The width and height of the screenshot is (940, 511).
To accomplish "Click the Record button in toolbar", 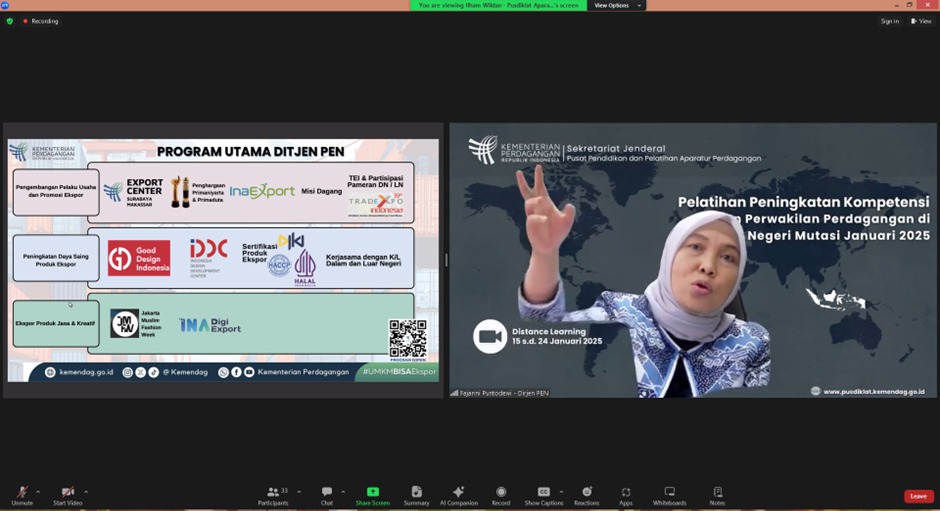I will 501,496.
